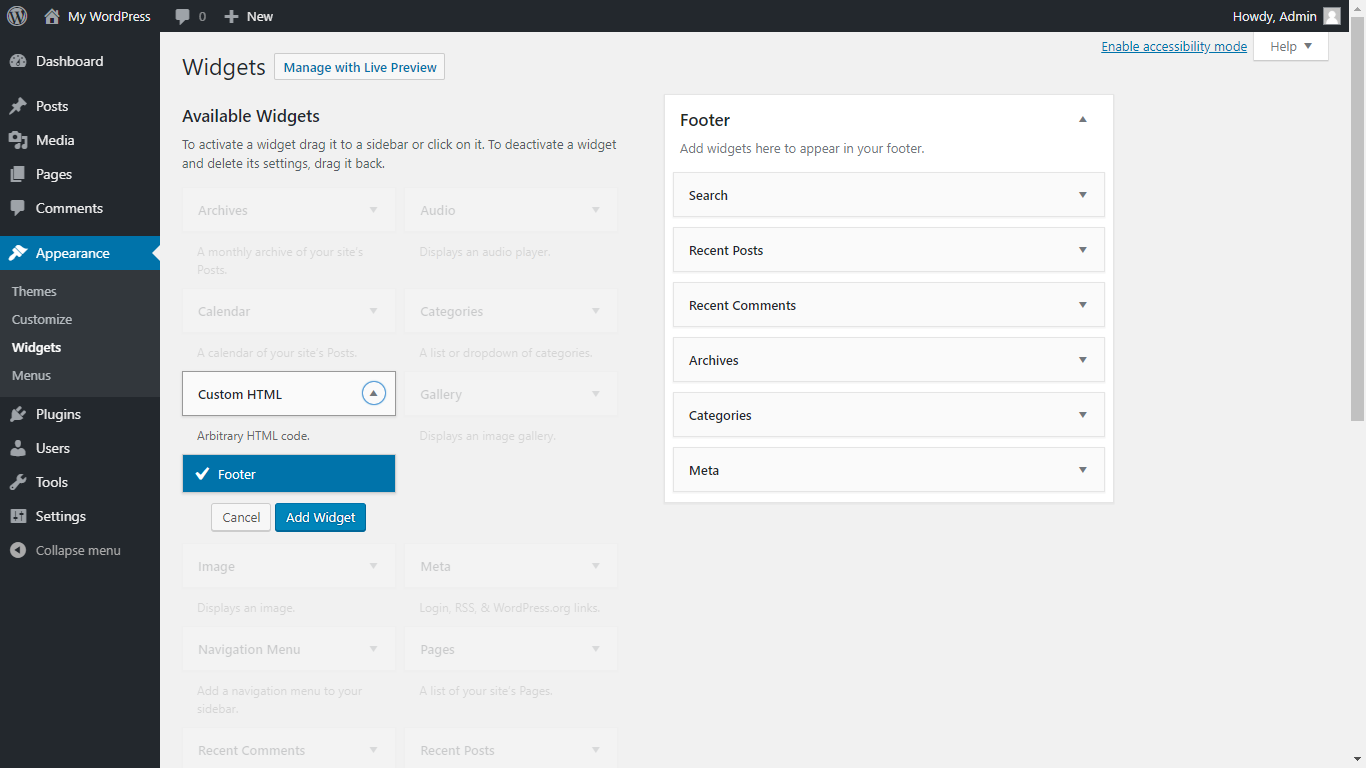The height and width of the screenshot is (768, 1366).
Task: Open the Pages menu label
Action: pyautogui.click(x=54, y=174)
